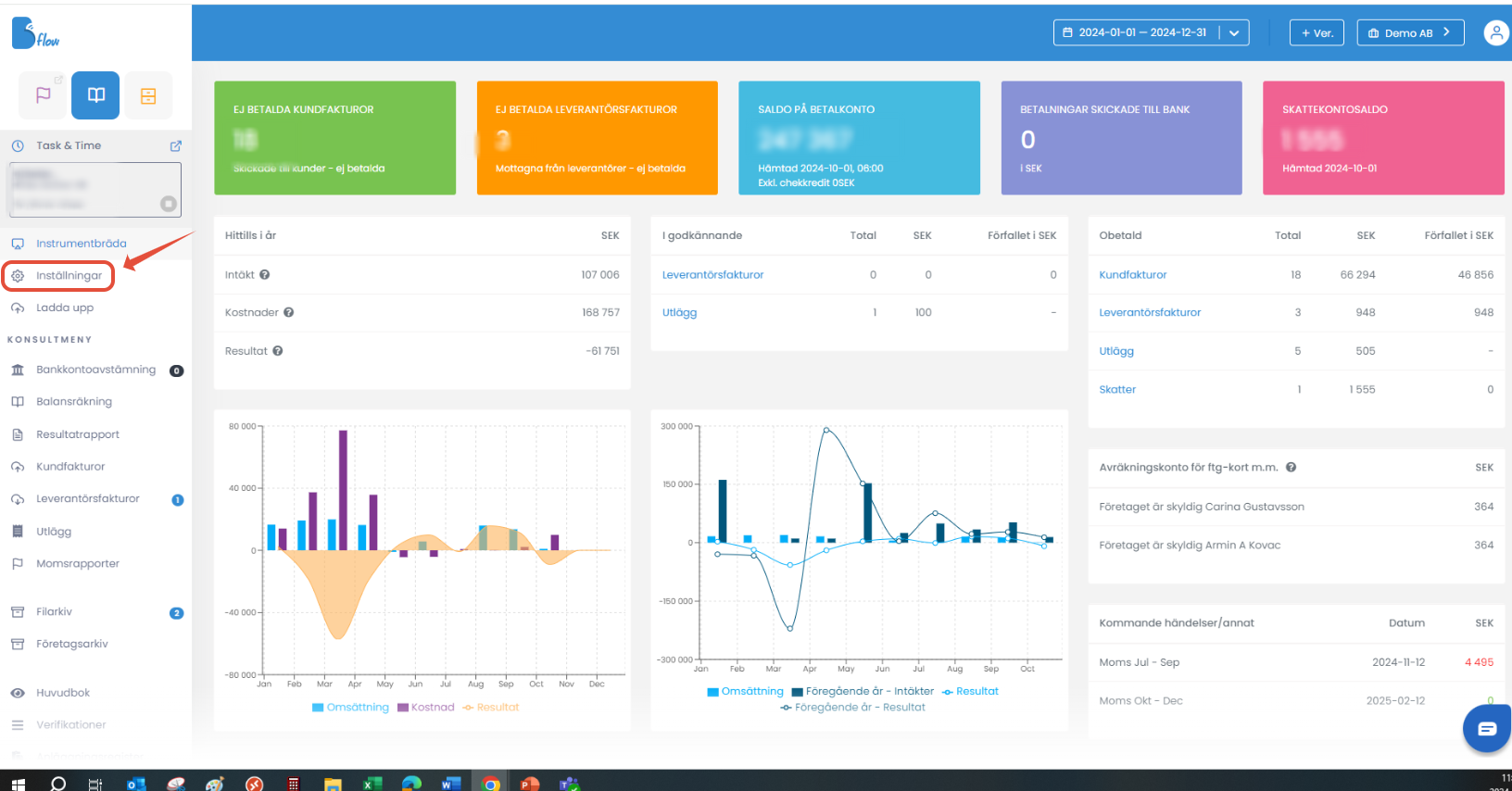1512x791 pixels.
Task: Click Utlägg link in I godkännande table
Action: [679, 313]
